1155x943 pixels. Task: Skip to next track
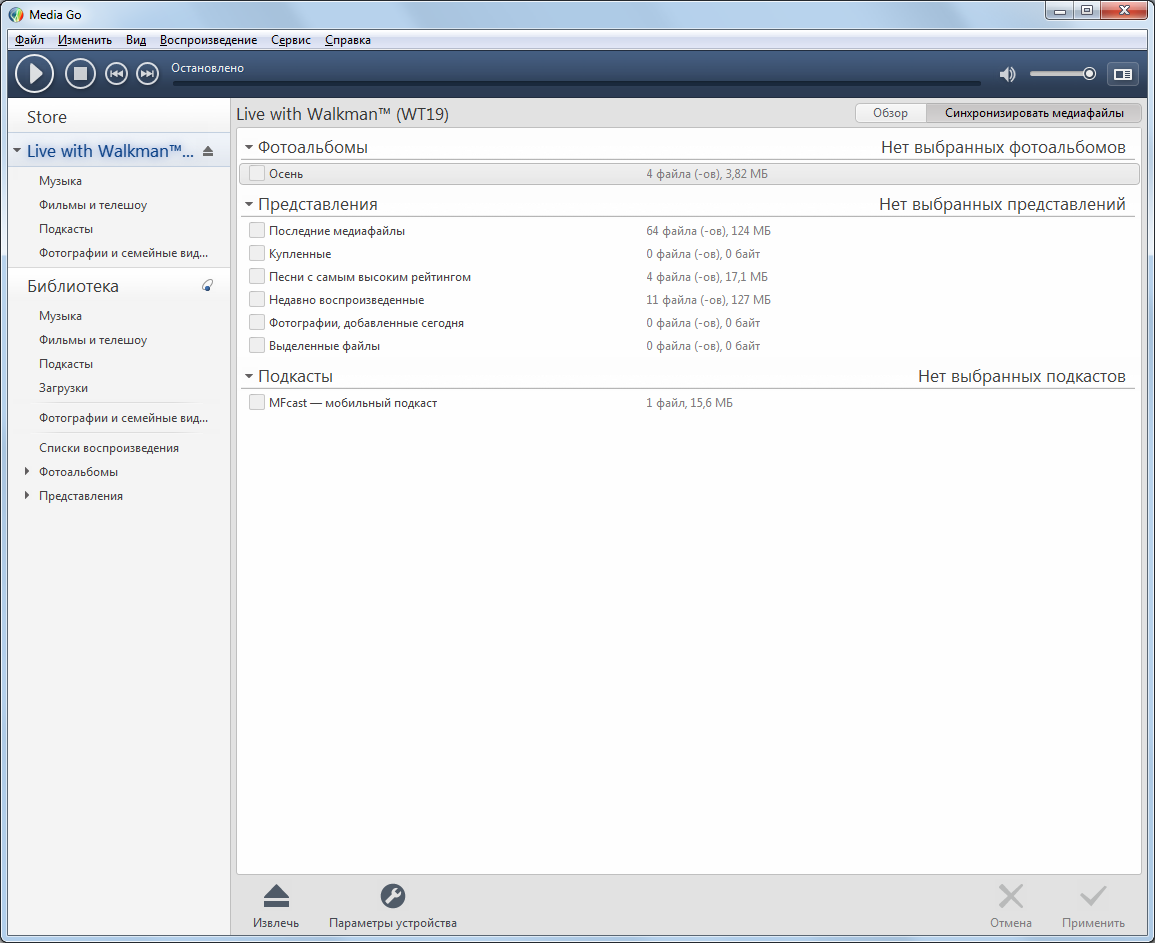pos(147,74)
